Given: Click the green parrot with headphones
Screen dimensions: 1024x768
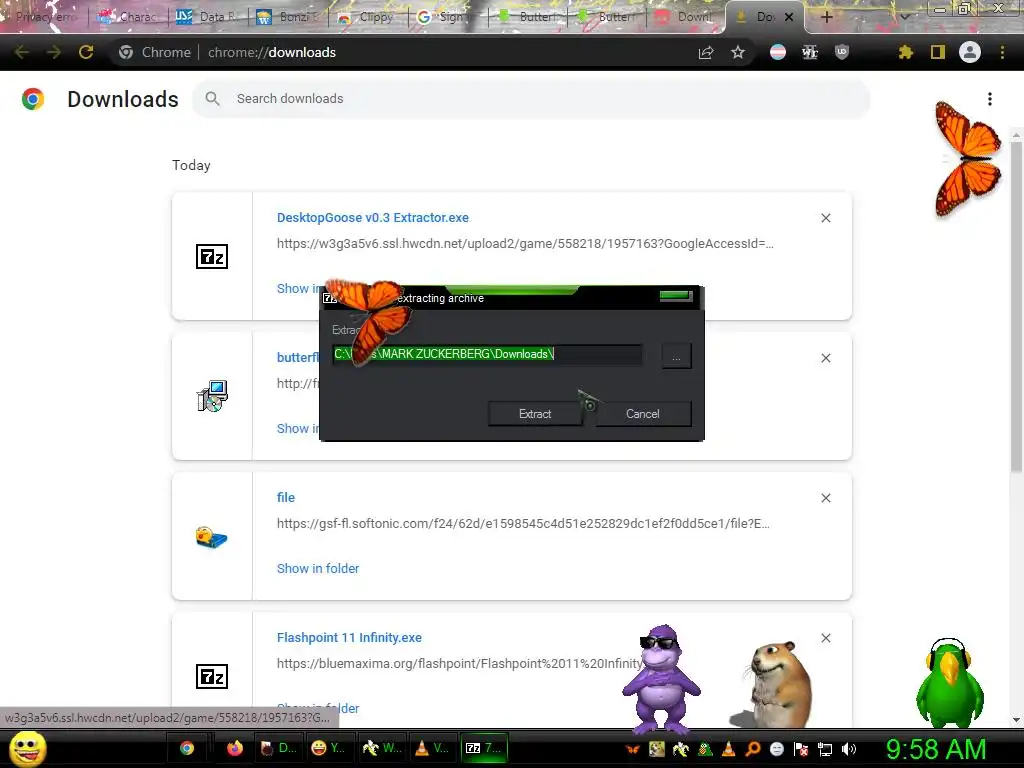Looking at the screenshot, I should point(950,682).
